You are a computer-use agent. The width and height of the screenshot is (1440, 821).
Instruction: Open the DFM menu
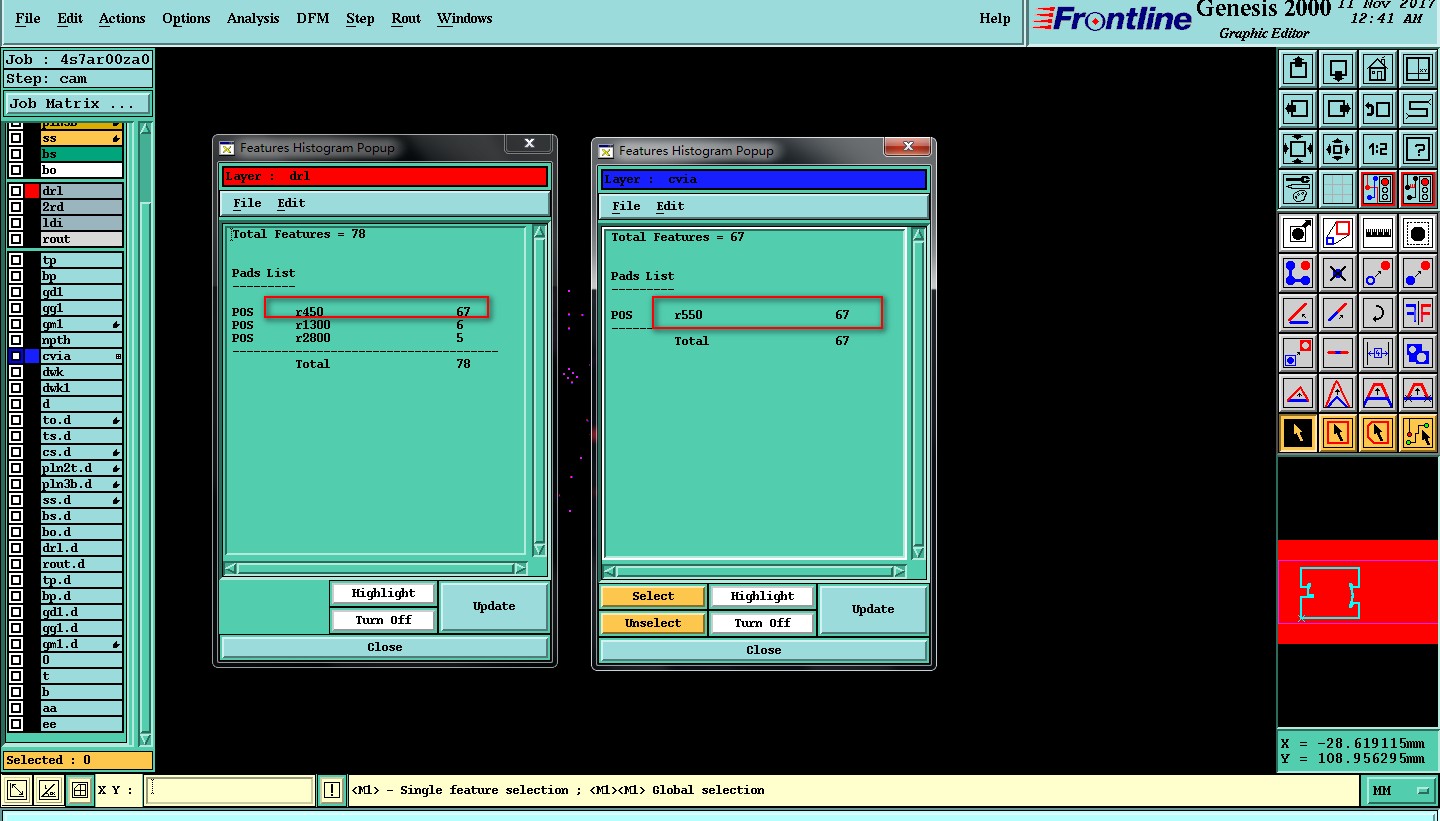[x=313, y=18]
